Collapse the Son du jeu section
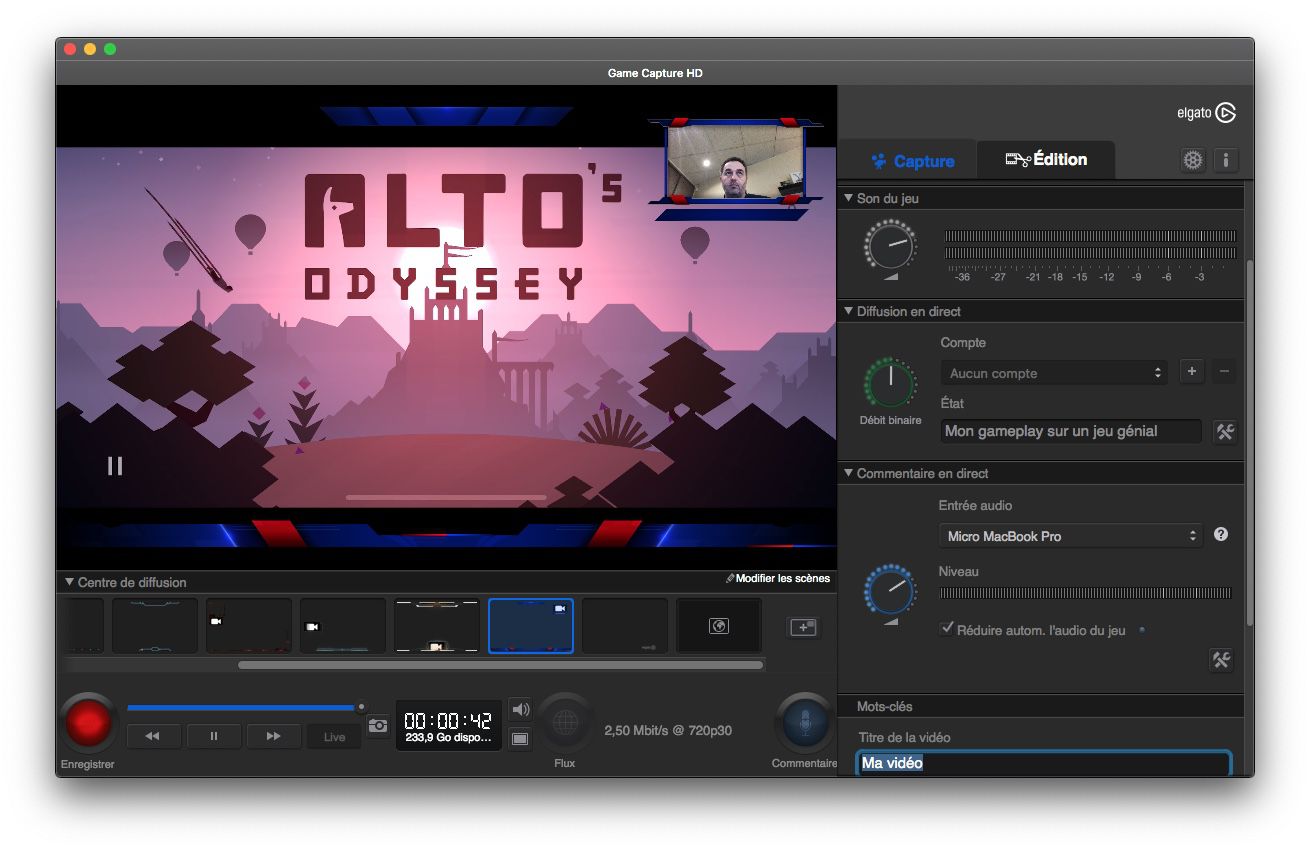The height and width of the screenshot is (851, 1310). coord(848,197)
